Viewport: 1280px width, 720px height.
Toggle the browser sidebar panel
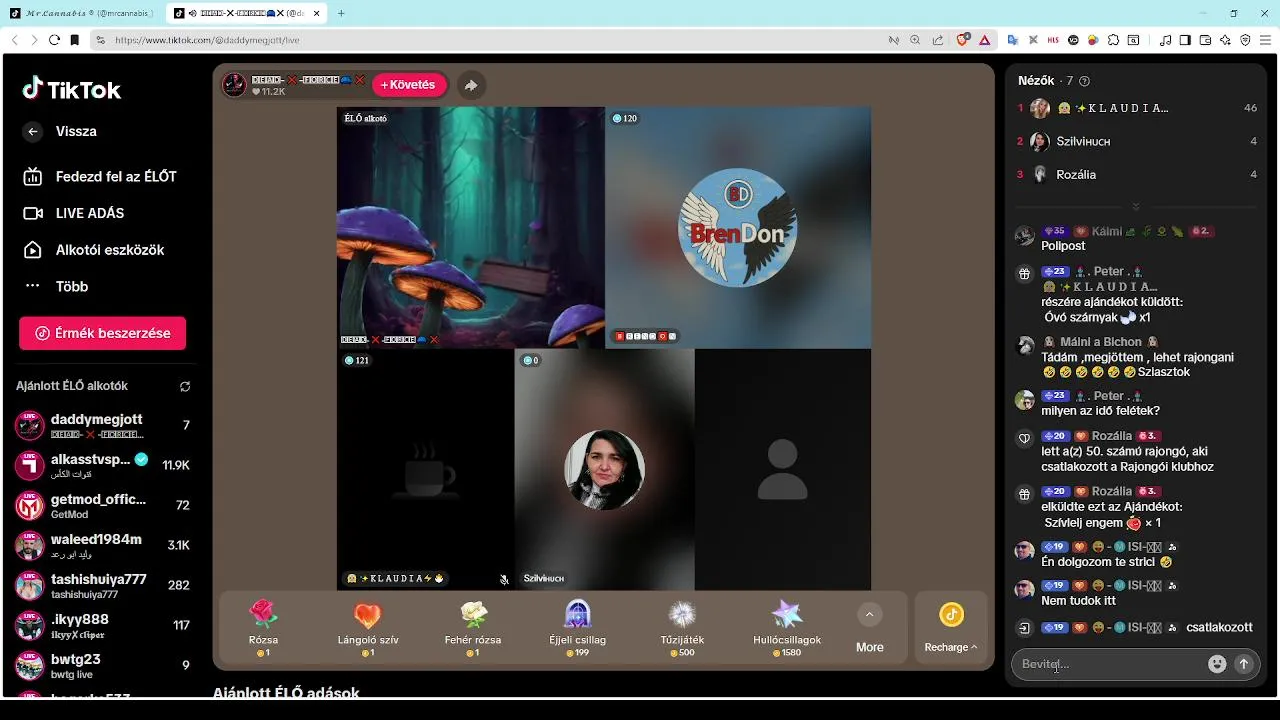(1185, 40)
